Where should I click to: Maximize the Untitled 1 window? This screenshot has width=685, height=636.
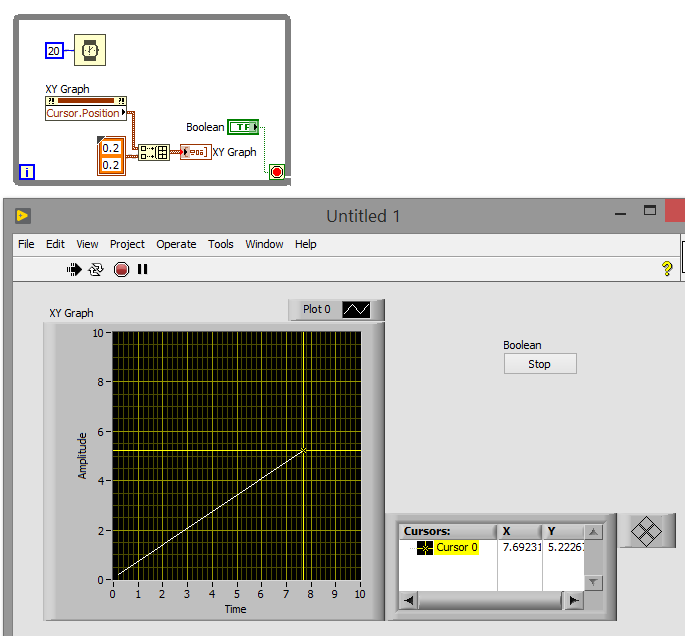[650, 211]
